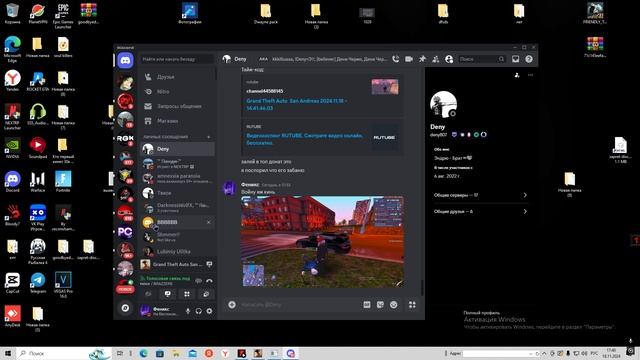Open Discord help icon
Image resolution: width=640 pixels, height=360 pixels.
pos(529,59)
